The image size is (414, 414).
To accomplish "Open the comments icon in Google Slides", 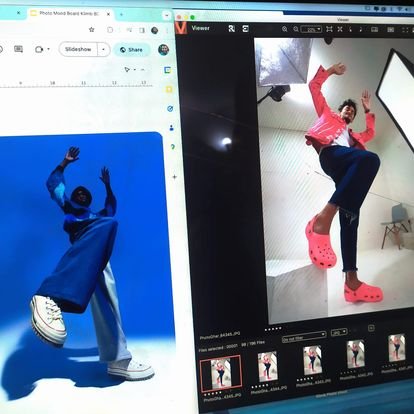I will [18, 49].
